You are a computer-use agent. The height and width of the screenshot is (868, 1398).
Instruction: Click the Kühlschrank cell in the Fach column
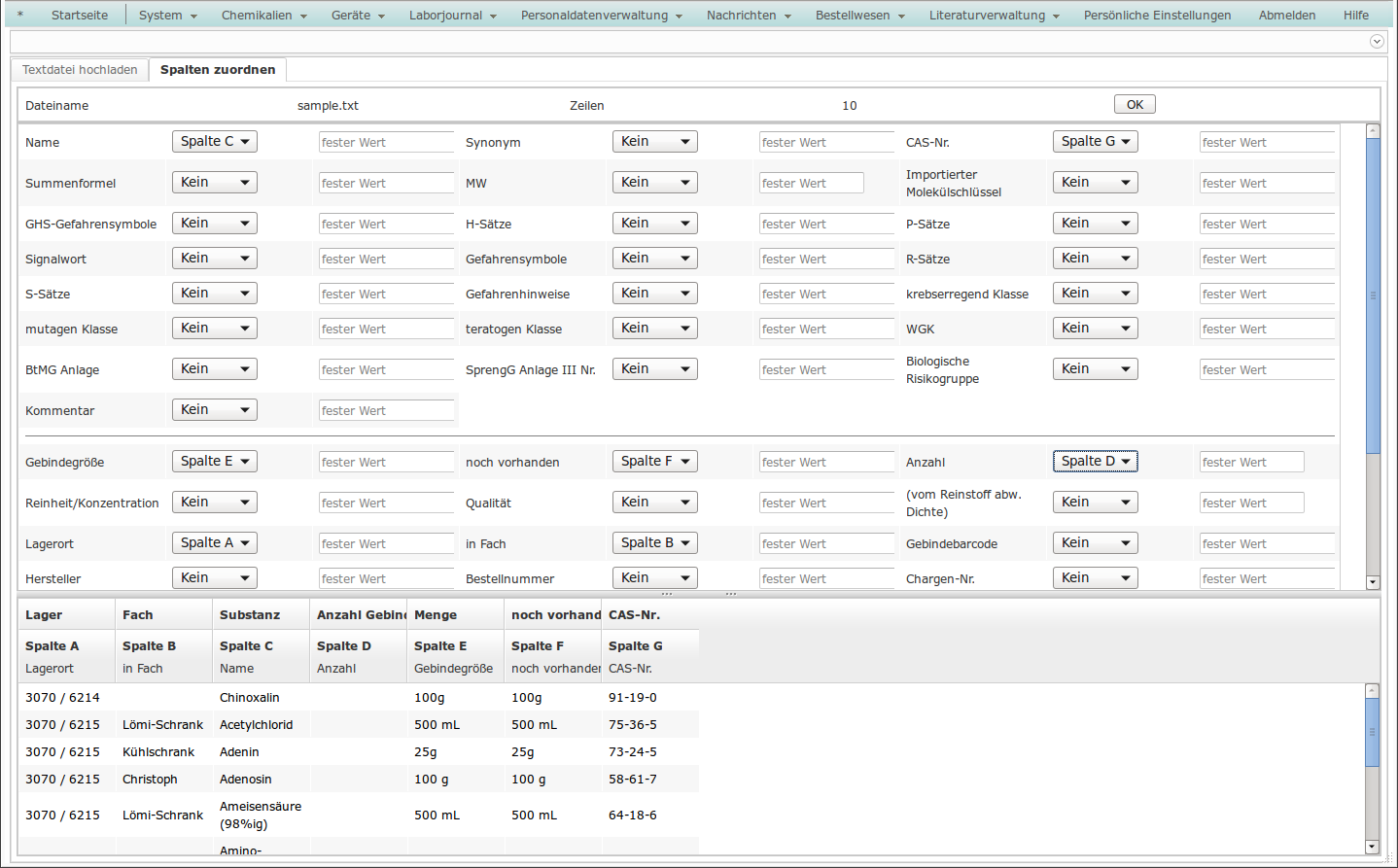click(x=164, y=751)
